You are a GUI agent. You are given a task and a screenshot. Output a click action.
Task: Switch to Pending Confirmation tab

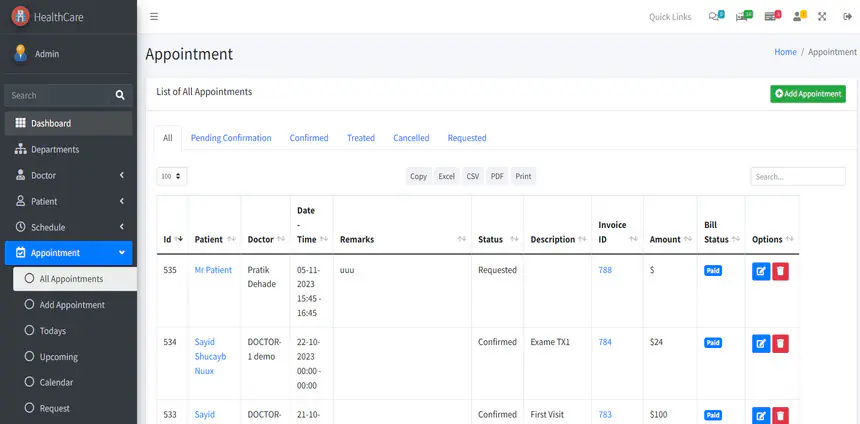[x=231, y=138]
